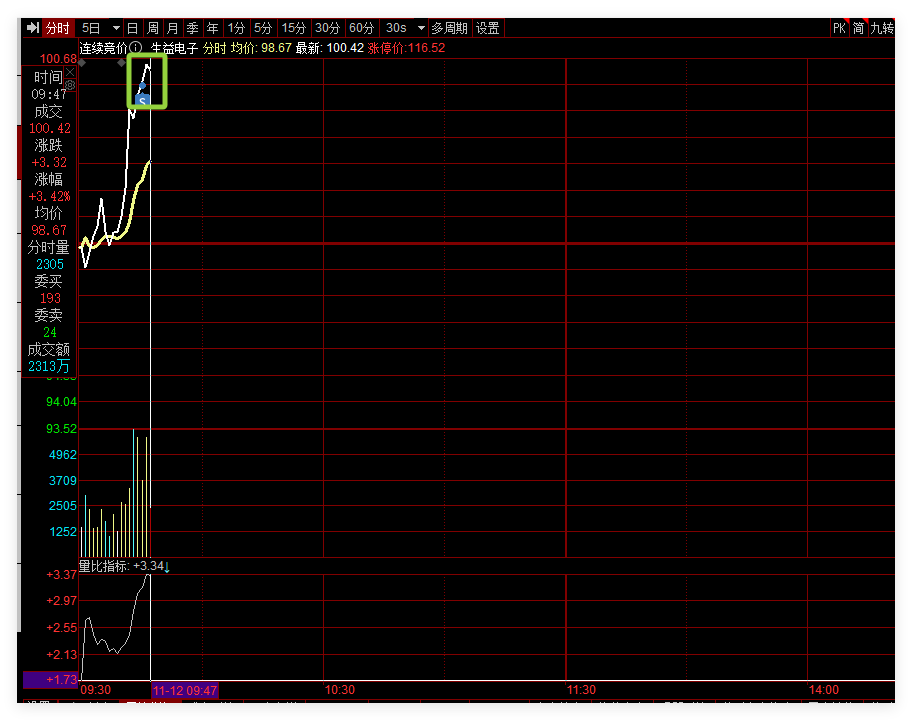
Task: Click the 分时量 2305 value in panel
Action: tap(49, 264)
